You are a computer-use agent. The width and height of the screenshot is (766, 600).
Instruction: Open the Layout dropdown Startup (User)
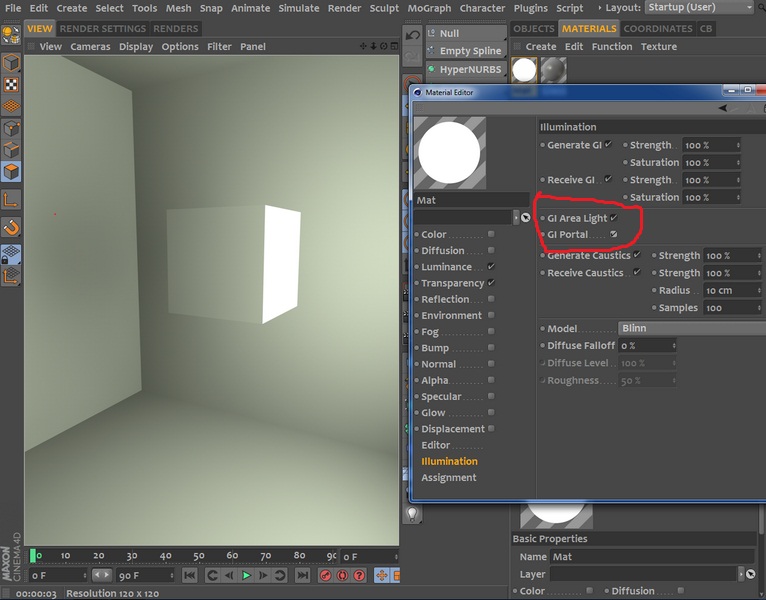coord(699,7)
